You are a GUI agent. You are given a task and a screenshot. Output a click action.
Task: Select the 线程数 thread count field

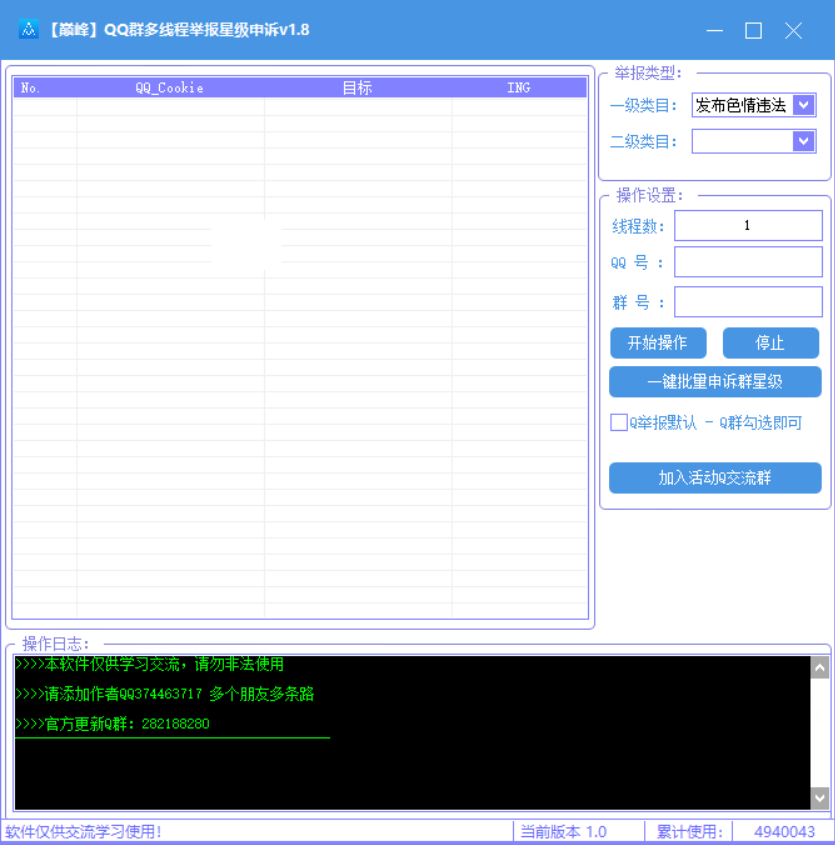click(748, 225)
